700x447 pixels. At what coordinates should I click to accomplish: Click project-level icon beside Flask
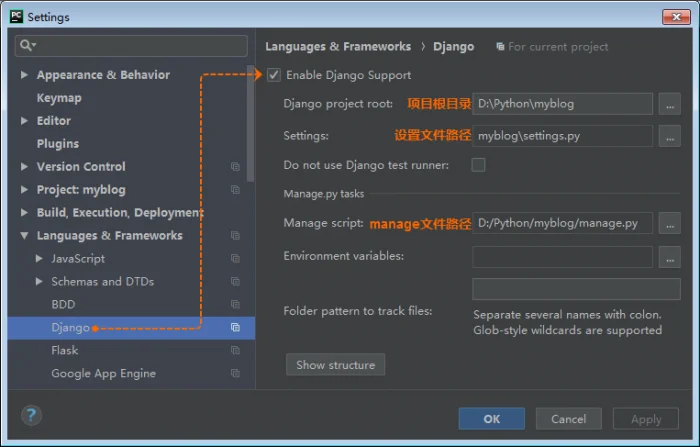tap(235, 350)
